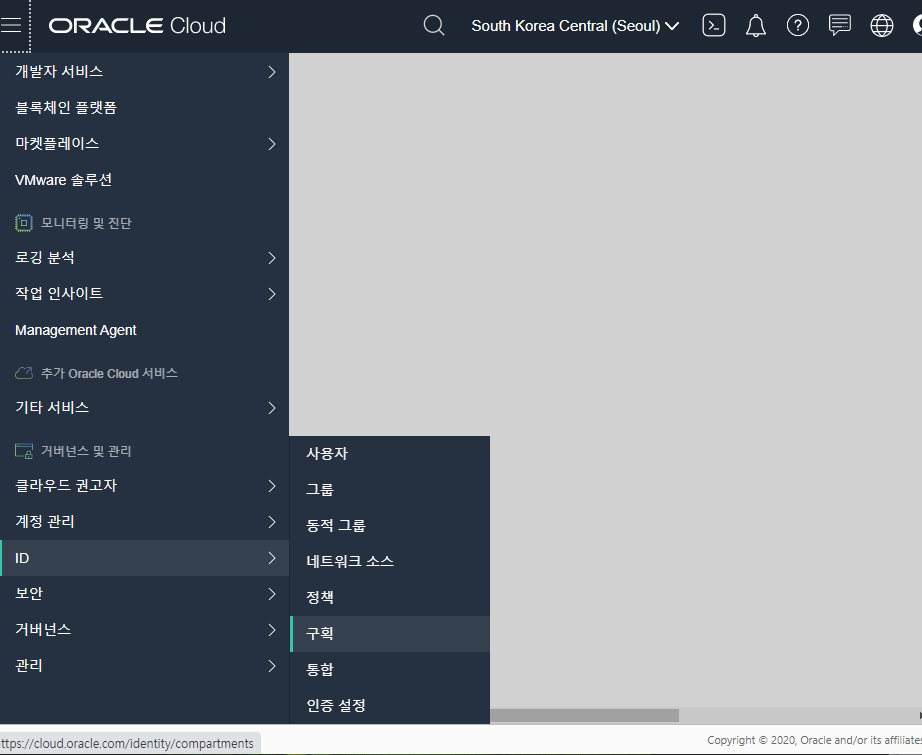This screenshot has height=755, width=922.
Task: Click the Oracle Cloud logo
Action: coord(137,26)
